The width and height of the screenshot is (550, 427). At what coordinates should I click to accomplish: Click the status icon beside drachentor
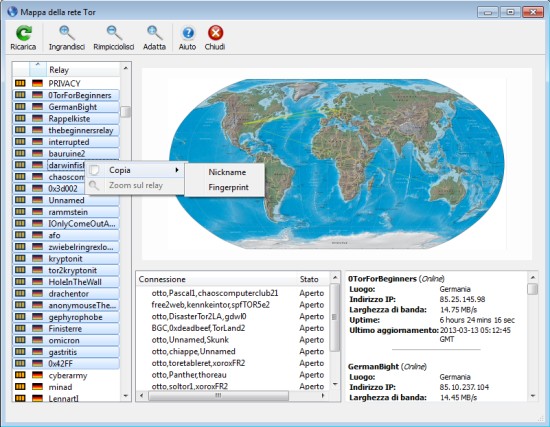point(20,293)
